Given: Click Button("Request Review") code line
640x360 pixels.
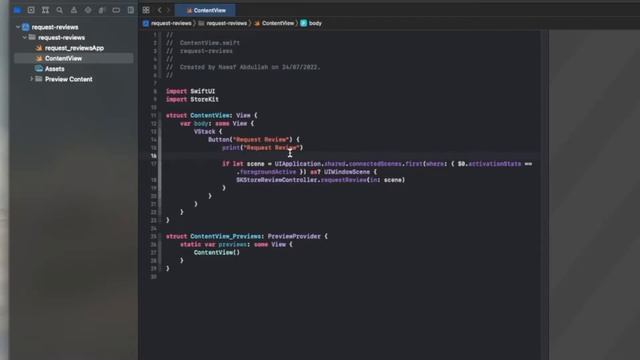Looking at the screenshot, I should pyautogui.click(x=253, y=140).
